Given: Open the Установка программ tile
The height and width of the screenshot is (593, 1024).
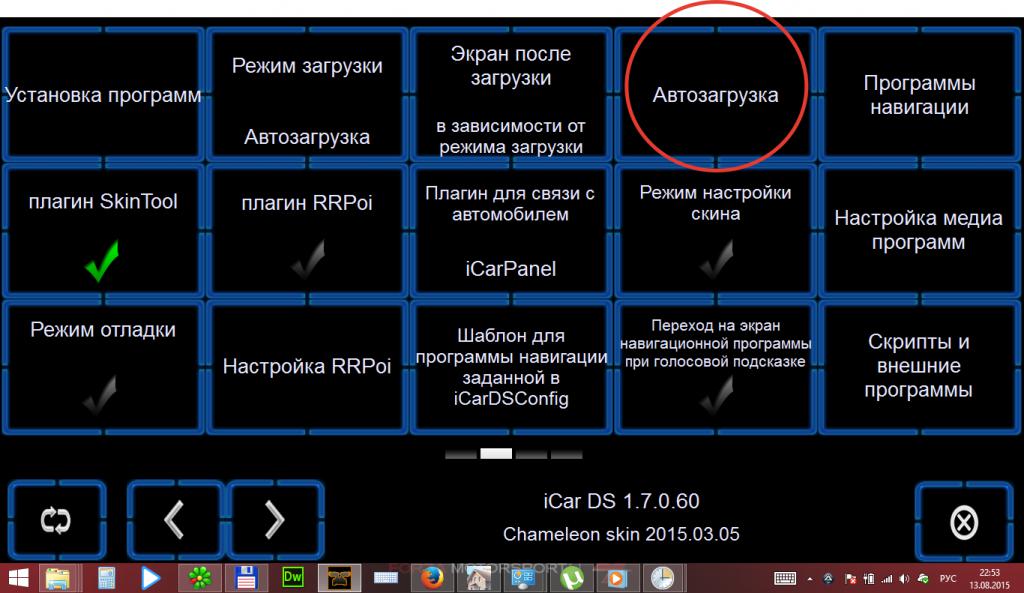Looking at the screenshot, I should point(103,94).
